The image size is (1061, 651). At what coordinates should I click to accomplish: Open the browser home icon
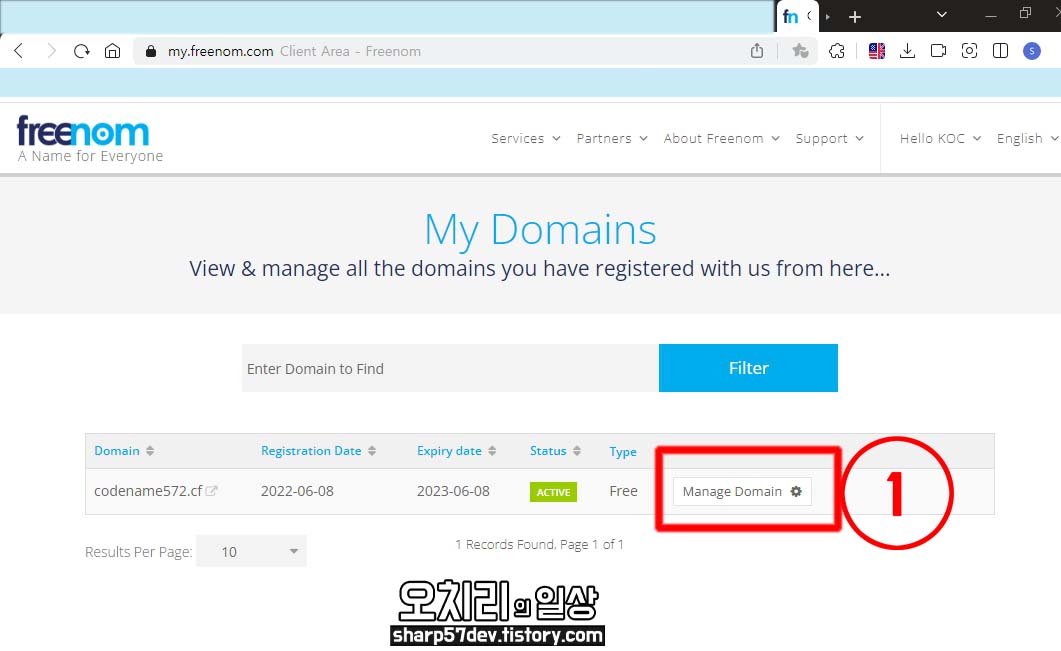pos(112,51)
